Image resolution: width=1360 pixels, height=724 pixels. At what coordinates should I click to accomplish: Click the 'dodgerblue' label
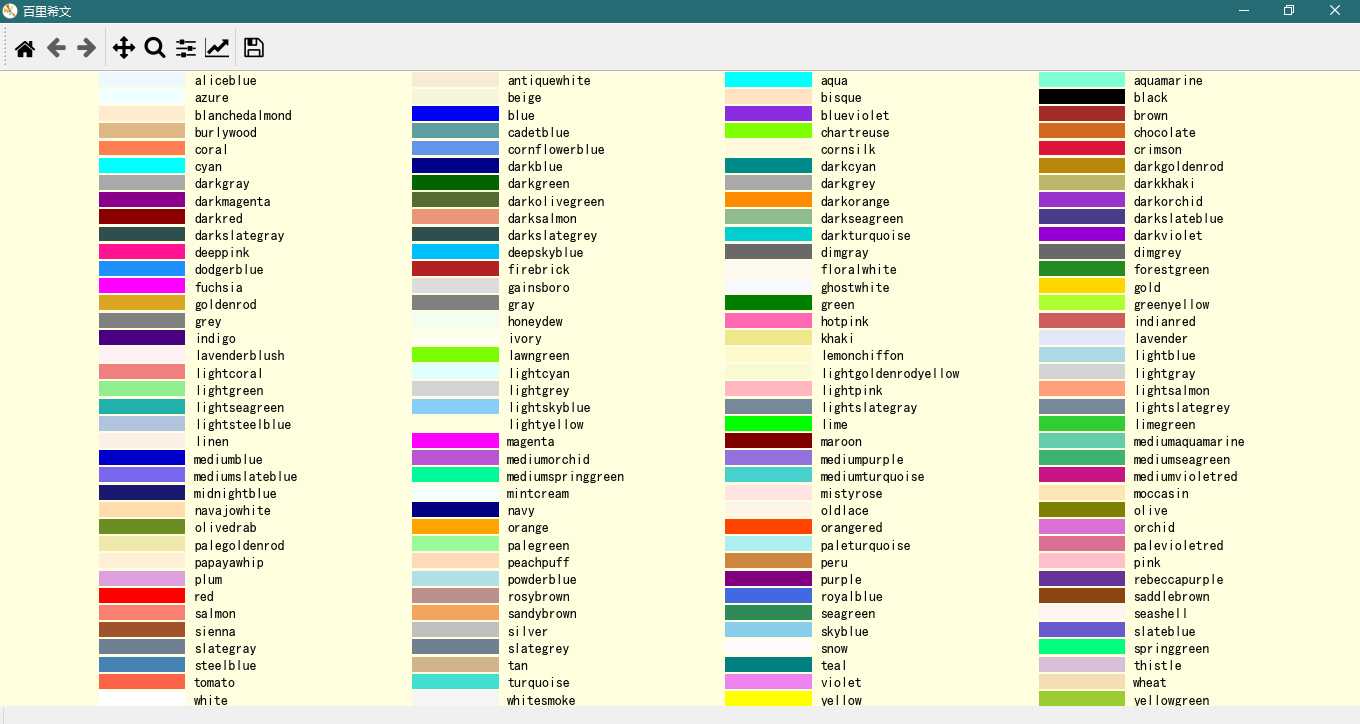(229, 269)
